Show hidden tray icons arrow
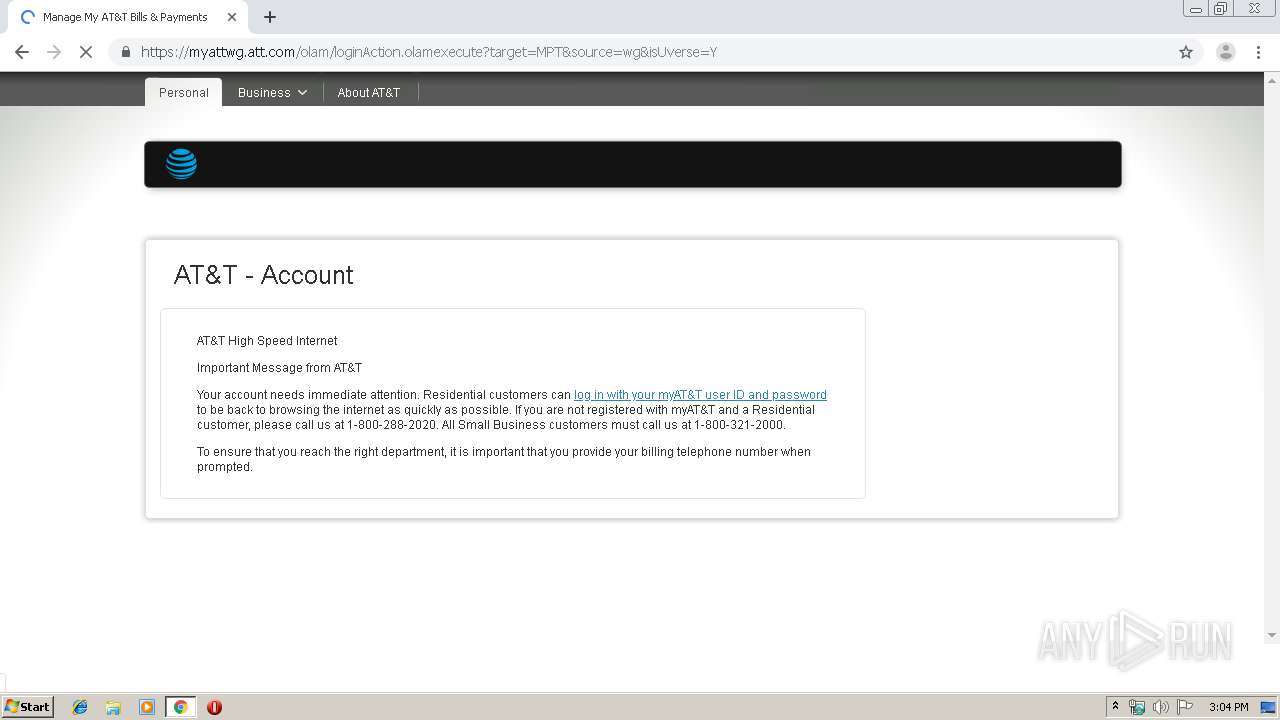1280x720 pixels. (x=1115, y=707)
